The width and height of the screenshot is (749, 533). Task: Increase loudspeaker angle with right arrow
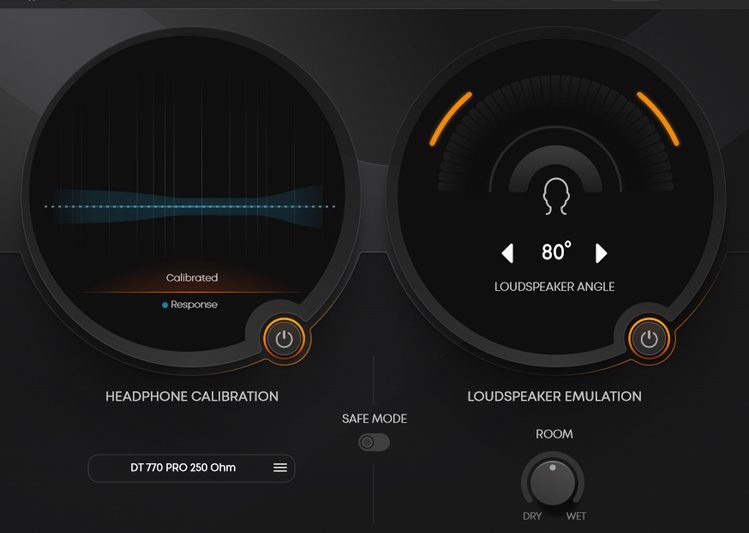point(601,253)
